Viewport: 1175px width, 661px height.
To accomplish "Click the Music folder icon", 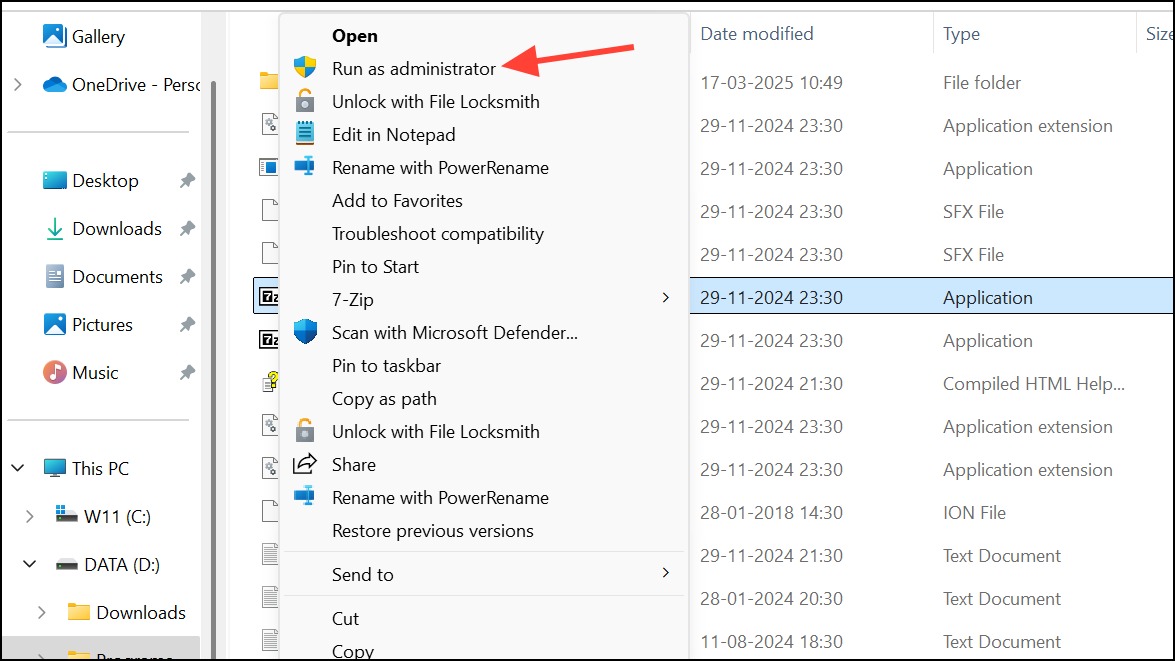I will click(54, 372).
